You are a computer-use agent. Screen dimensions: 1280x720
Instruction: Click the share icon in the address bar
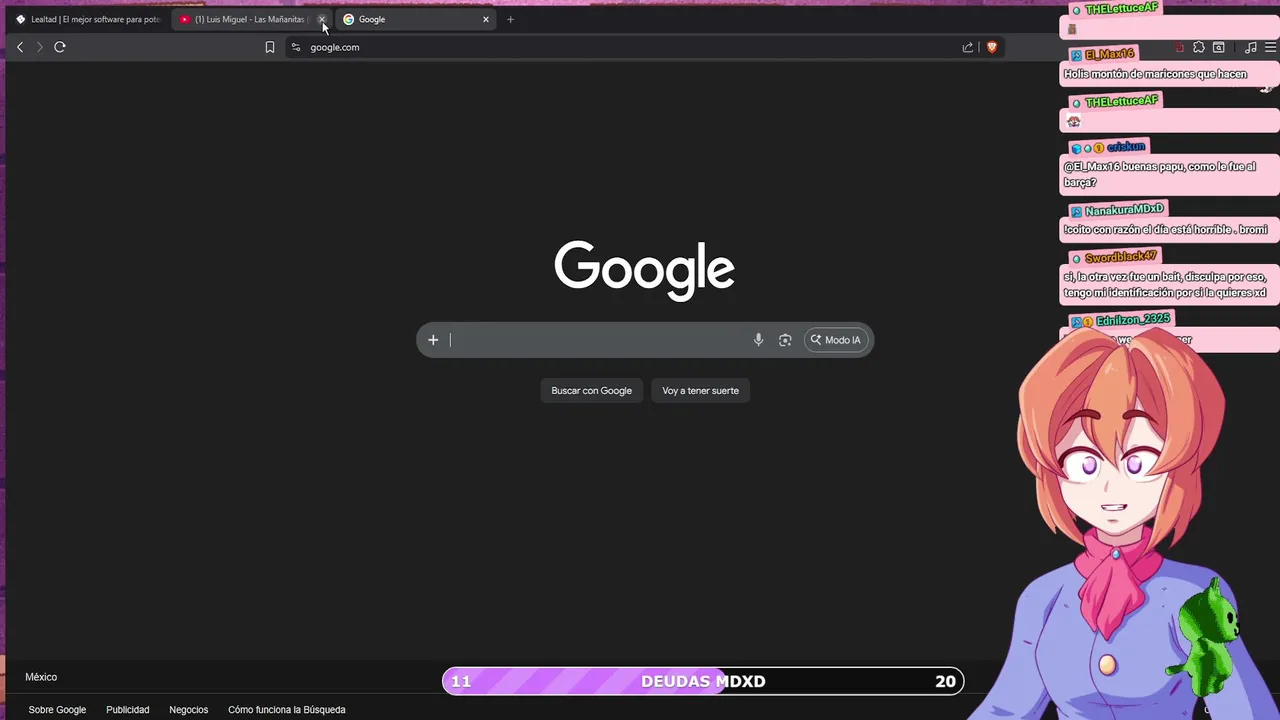967,47
